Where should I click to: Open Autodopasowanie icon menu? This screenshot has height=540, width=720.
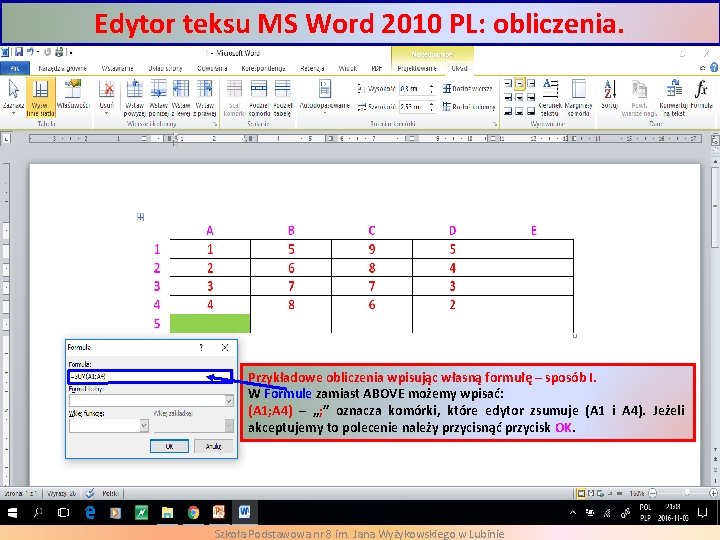(325, 89)
